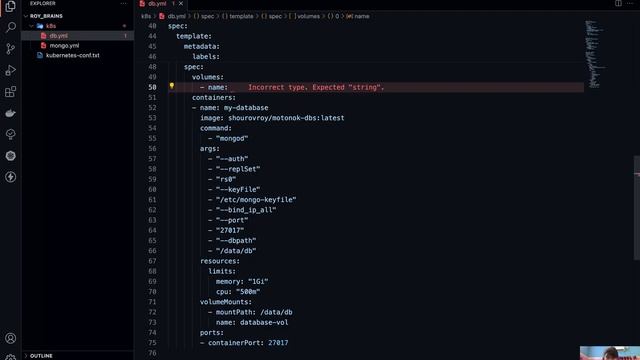Viewport: 640px width, 360px height.
Task: Open the Search view
Action: [x=11, y=27]
